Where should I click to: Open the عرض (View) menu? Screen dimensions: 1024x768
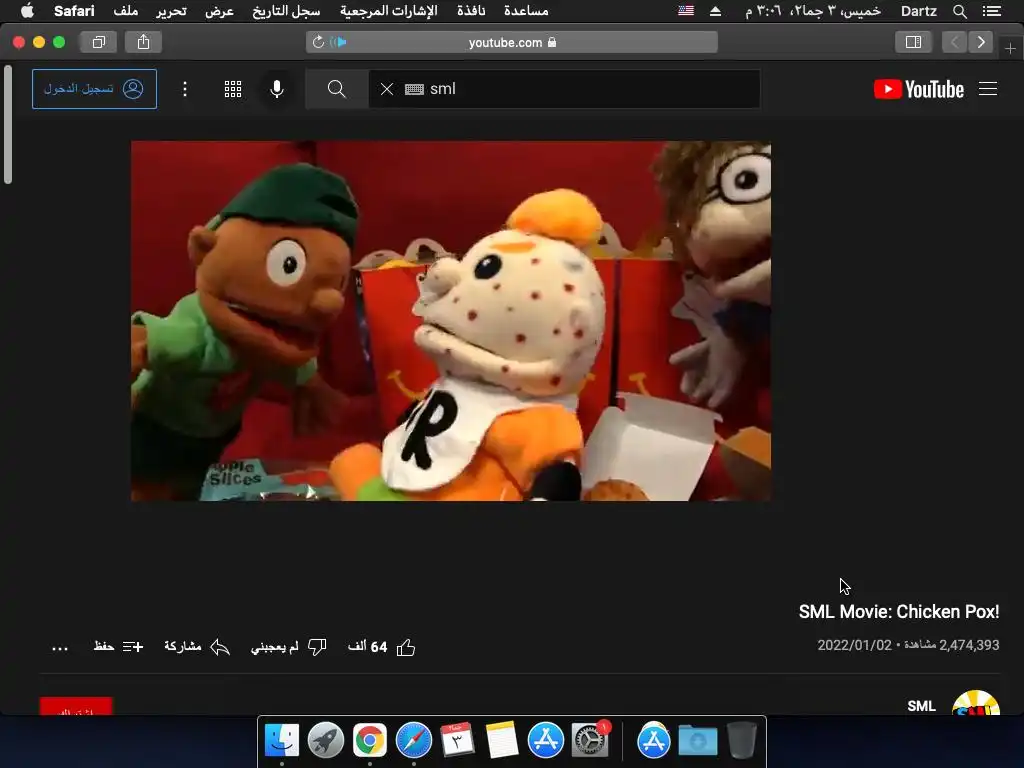(x=219, y=10)
